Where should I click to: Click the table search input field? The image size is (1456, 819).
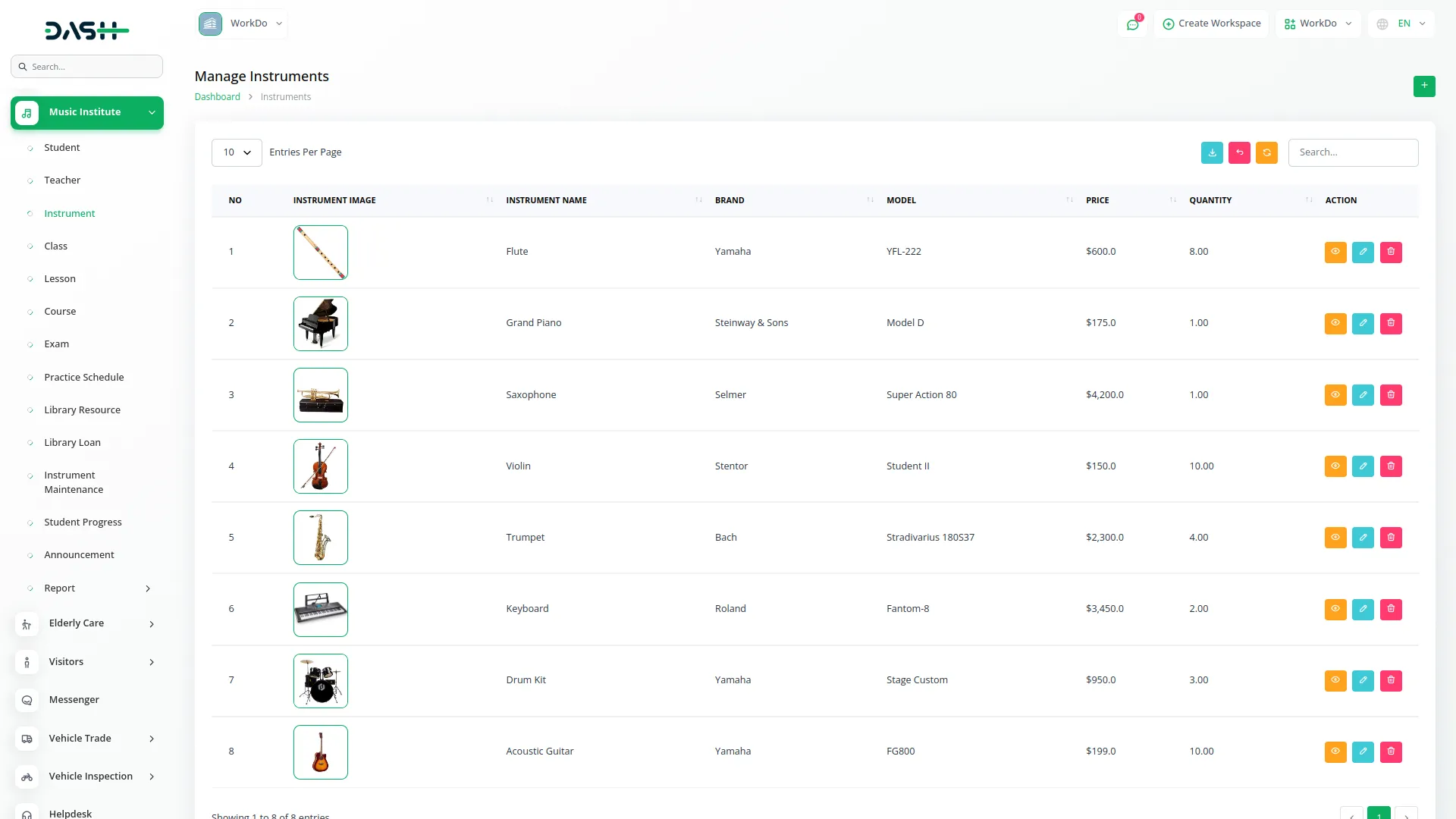tap(1353, 152)
